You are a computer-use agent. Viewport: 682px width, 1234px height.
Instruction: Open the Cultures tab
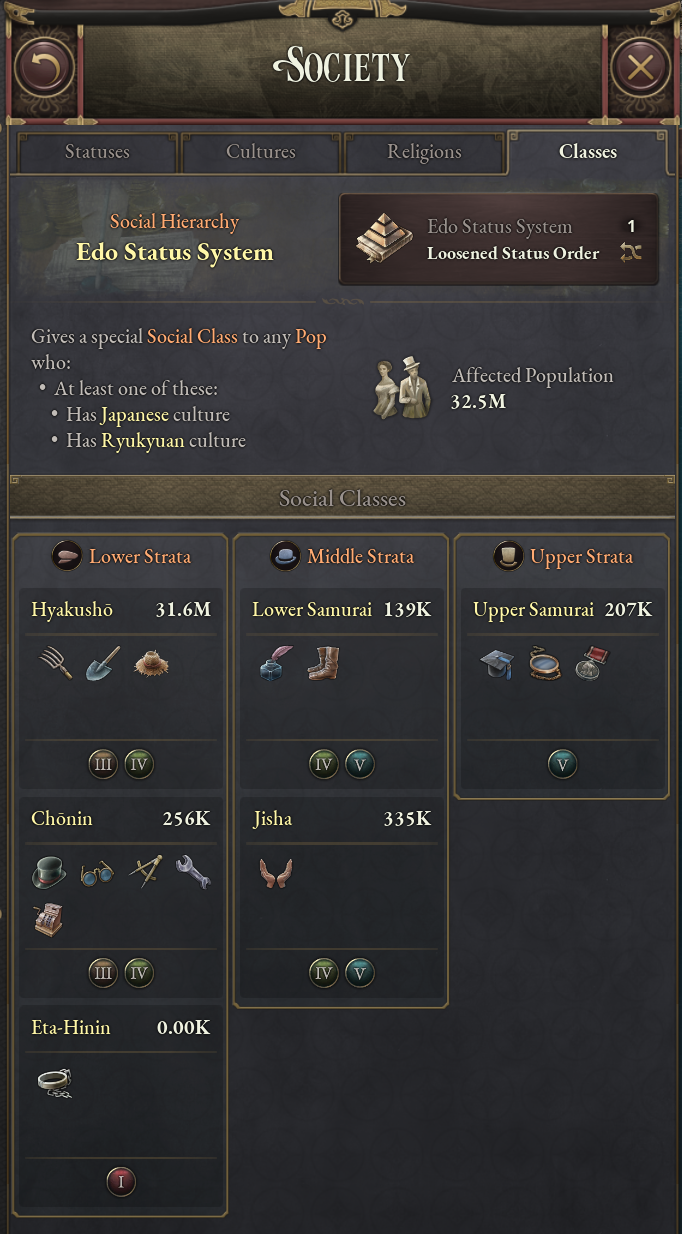261,152
